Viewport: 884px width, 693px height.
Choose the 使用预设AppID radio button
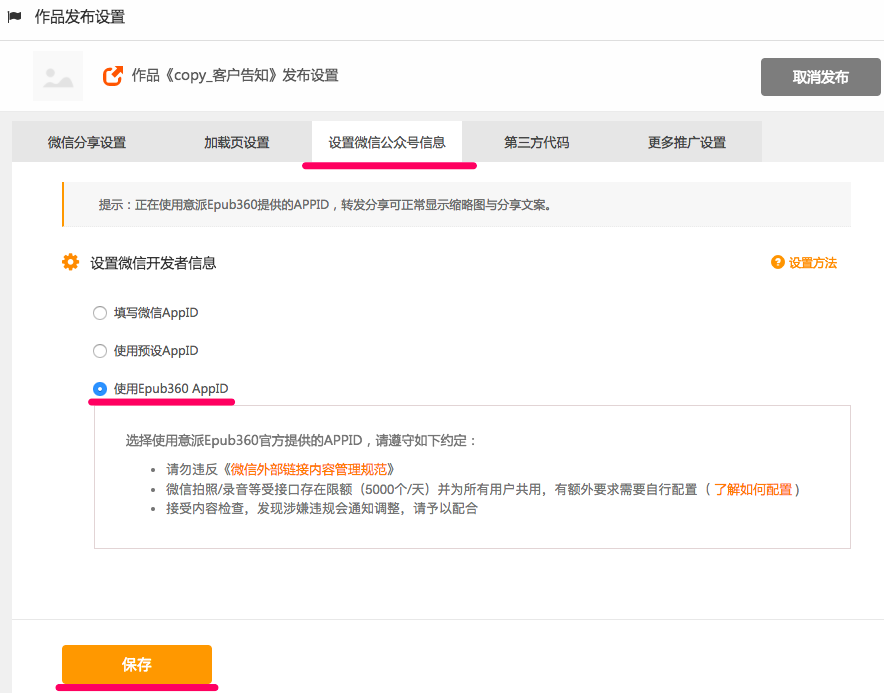point(99,351)
